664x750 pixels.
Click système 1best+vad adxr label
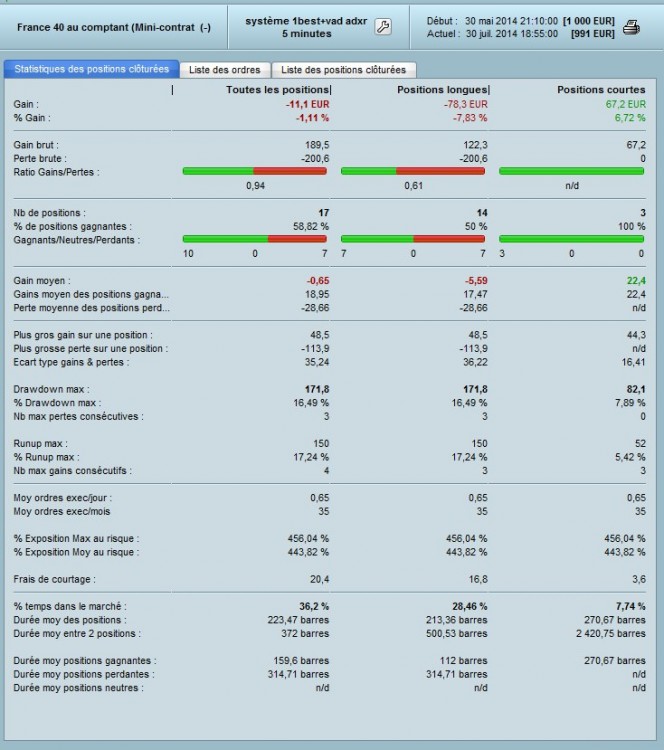tap(306, 21)
